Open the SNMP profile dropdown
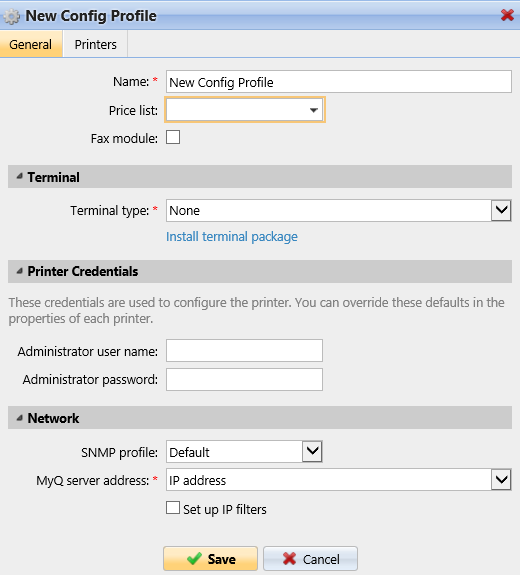520x575 pixels. tap(244, 451)
